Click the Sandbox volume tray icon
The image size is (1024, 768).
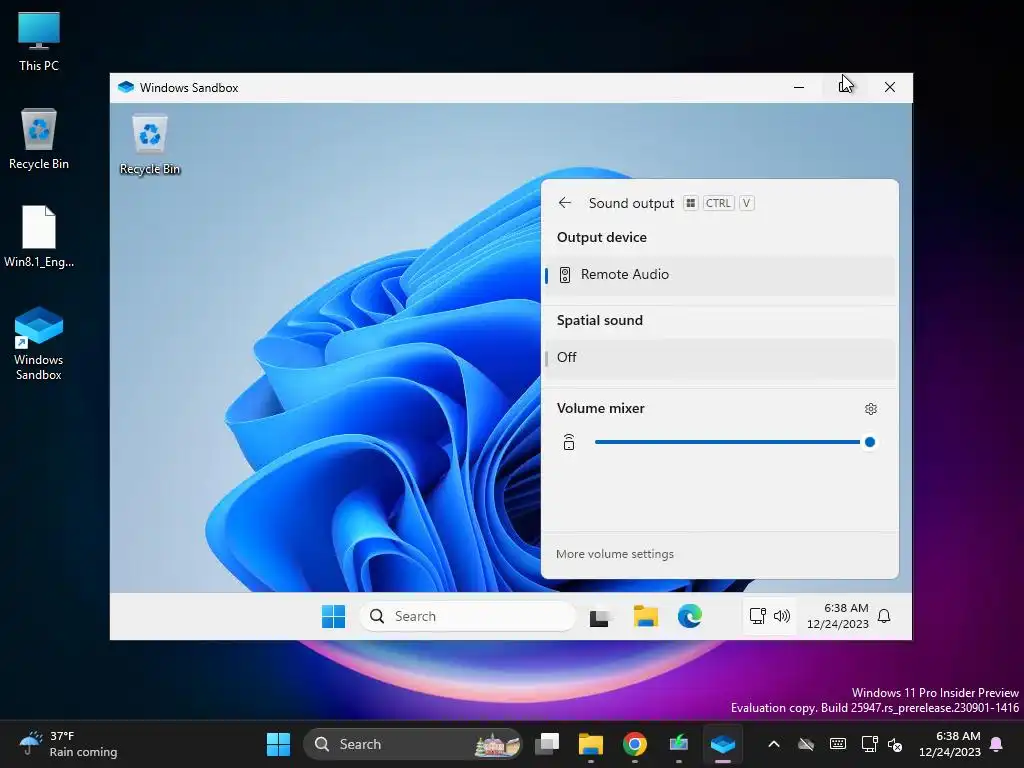782,616
